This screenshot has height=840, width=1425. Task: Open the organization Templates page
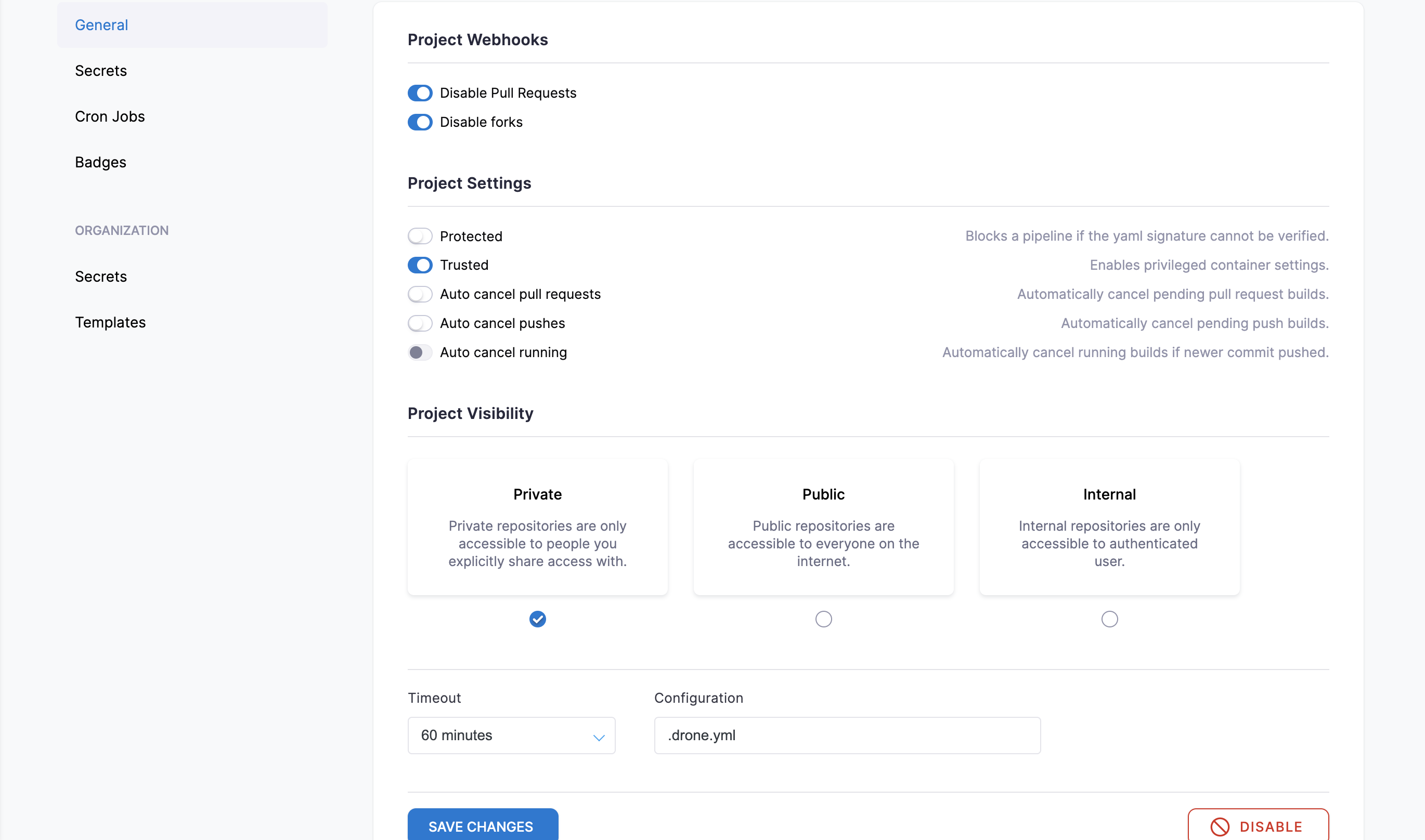(x=110, y=322)
